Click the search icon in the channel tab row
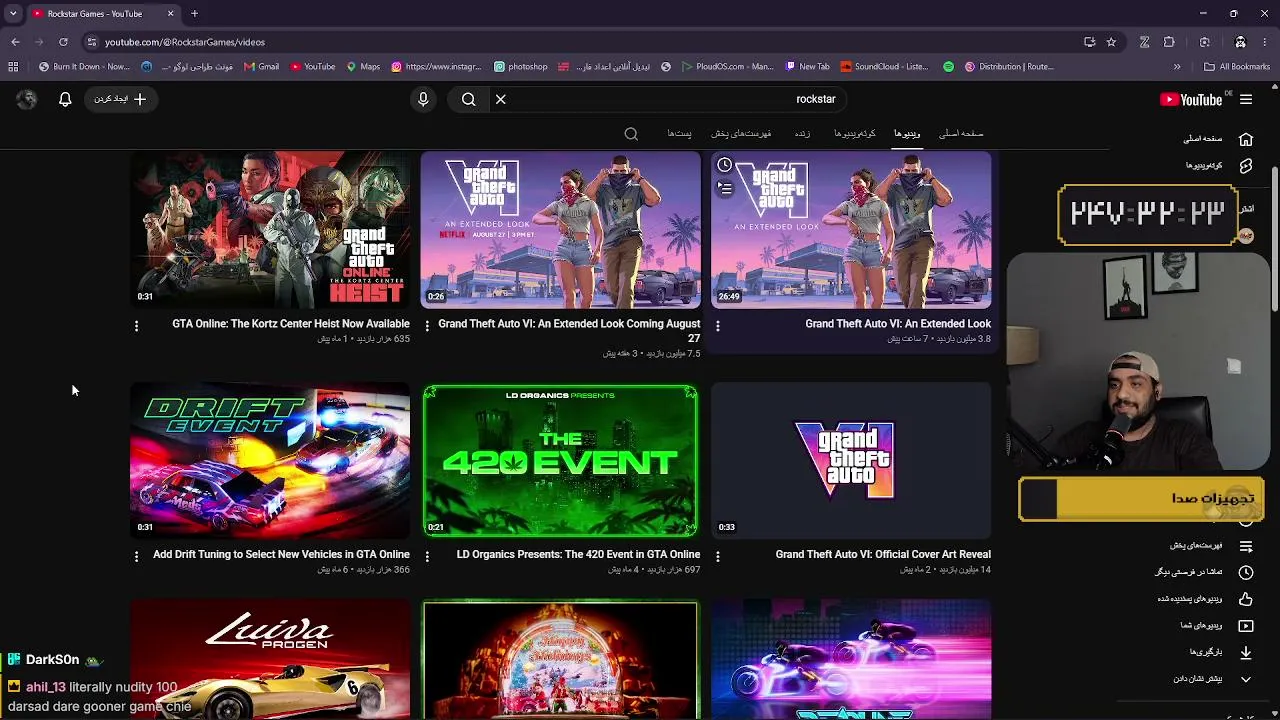This screenshot has width=1280, height=720. pos(631,134)
